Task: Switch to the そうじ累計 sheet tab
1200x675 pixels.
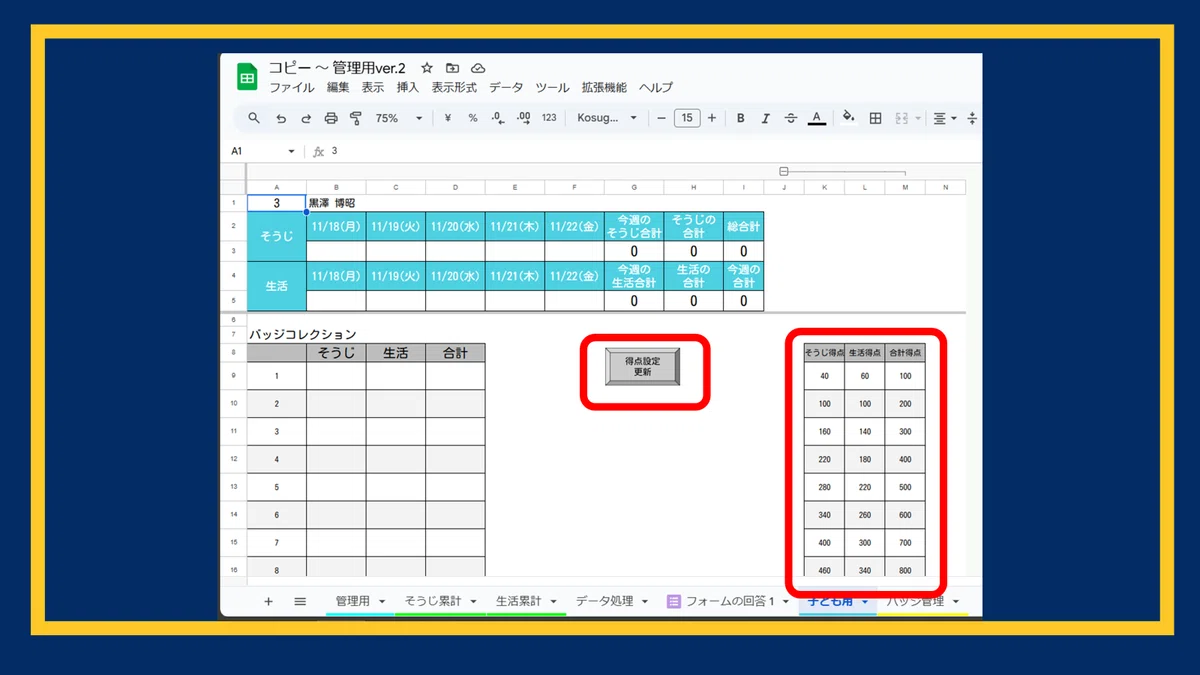Action: click(433, 601)
